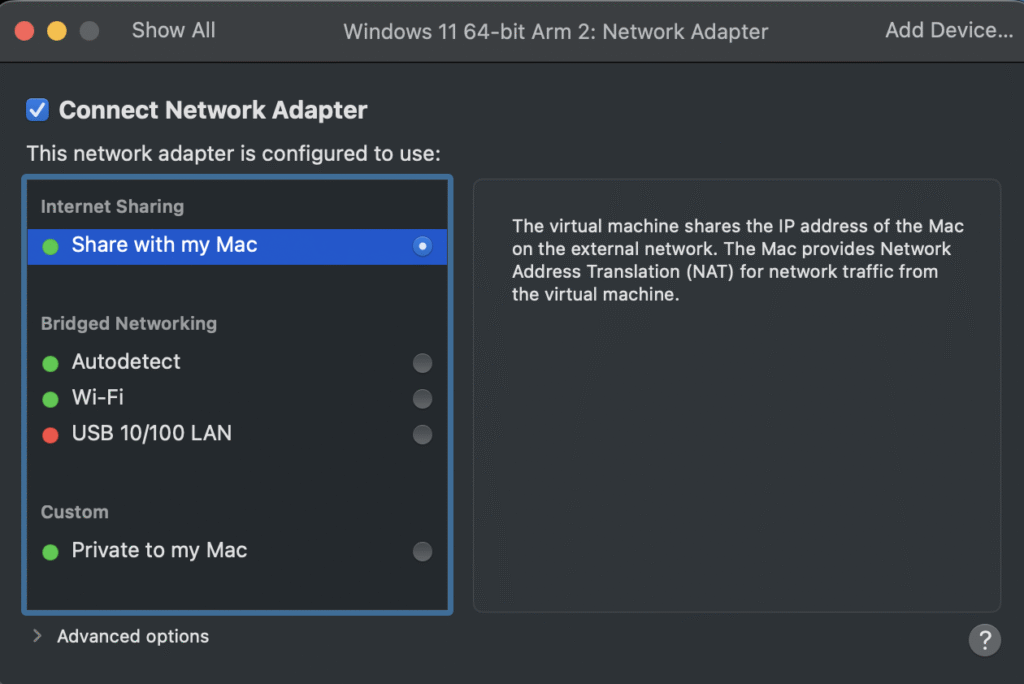Click the green indicator beside Share with my Mac

coord(50,245)
